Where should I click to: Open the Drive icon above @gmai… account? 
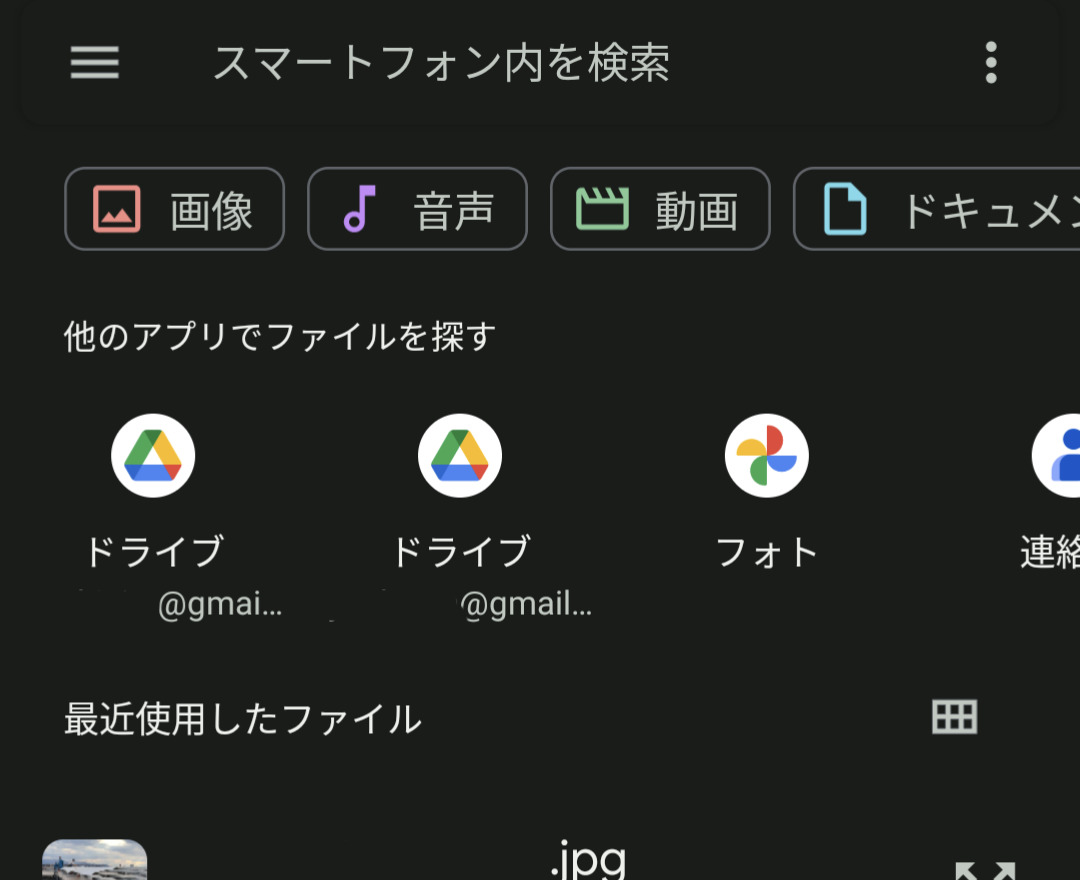(x=153, y=456)
